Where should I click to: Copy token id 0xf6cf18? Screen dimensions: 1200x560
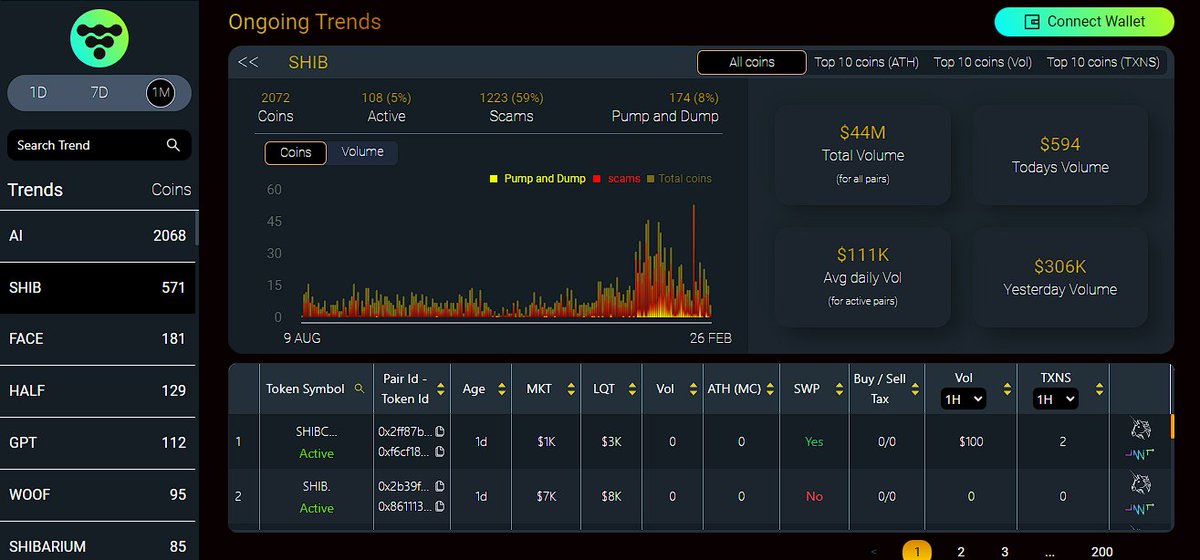click(440, 452)
